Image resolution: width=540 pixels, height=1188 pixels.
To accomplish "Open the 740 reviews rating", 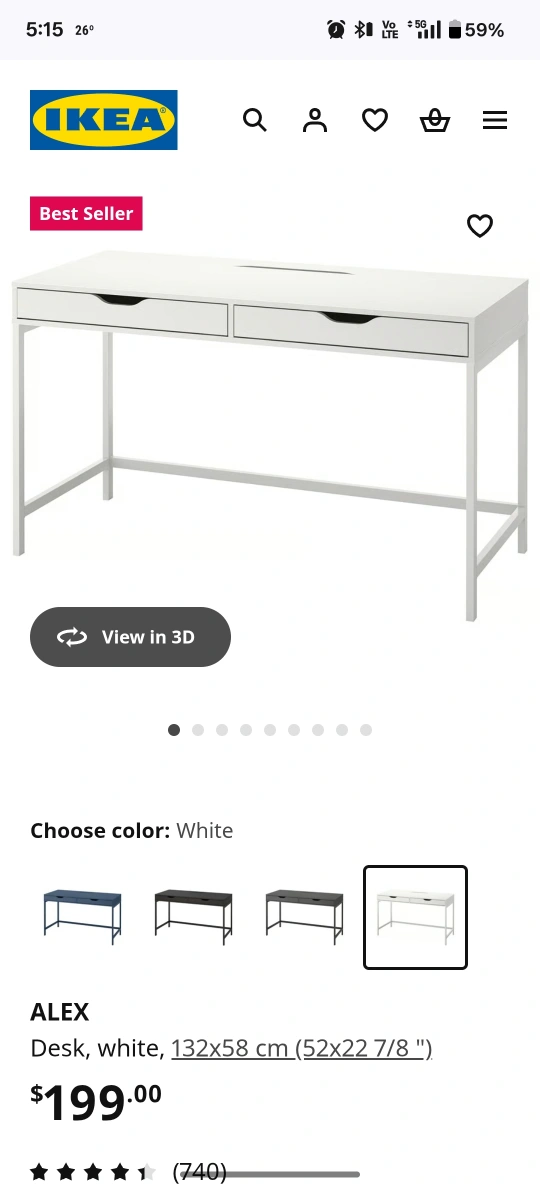I will click(x=129, y=1173).
